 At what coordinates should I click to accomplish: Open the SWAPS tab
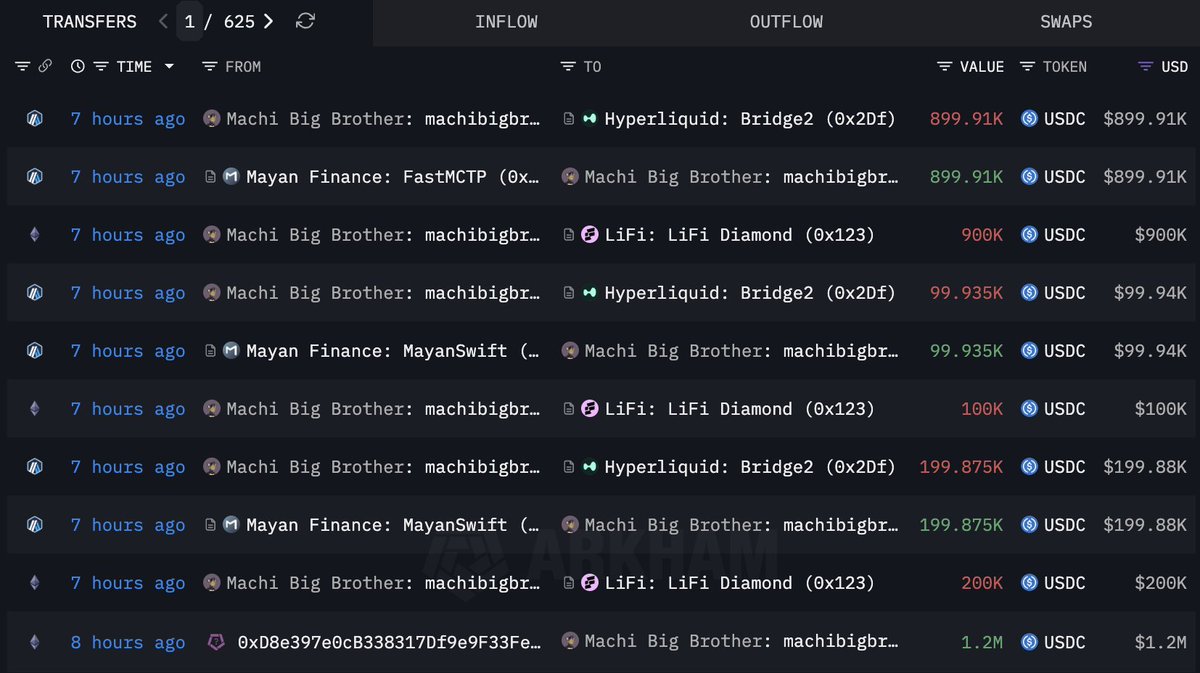coord(1065,21)
